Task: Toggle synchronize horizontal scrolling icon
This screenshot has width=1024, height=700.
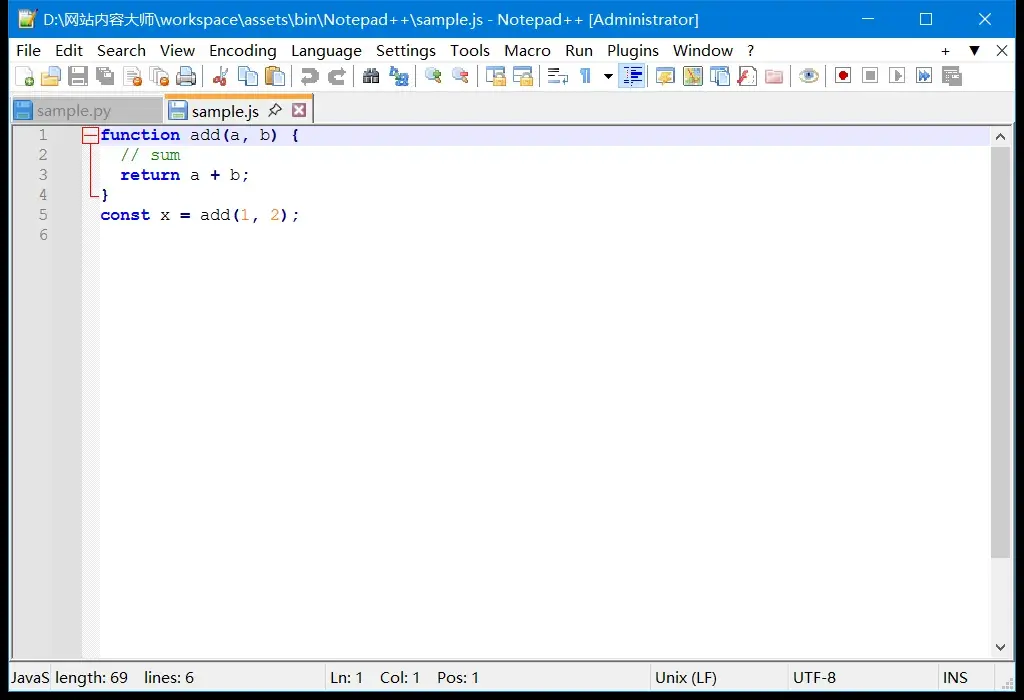Action: (x=522, y=76)
